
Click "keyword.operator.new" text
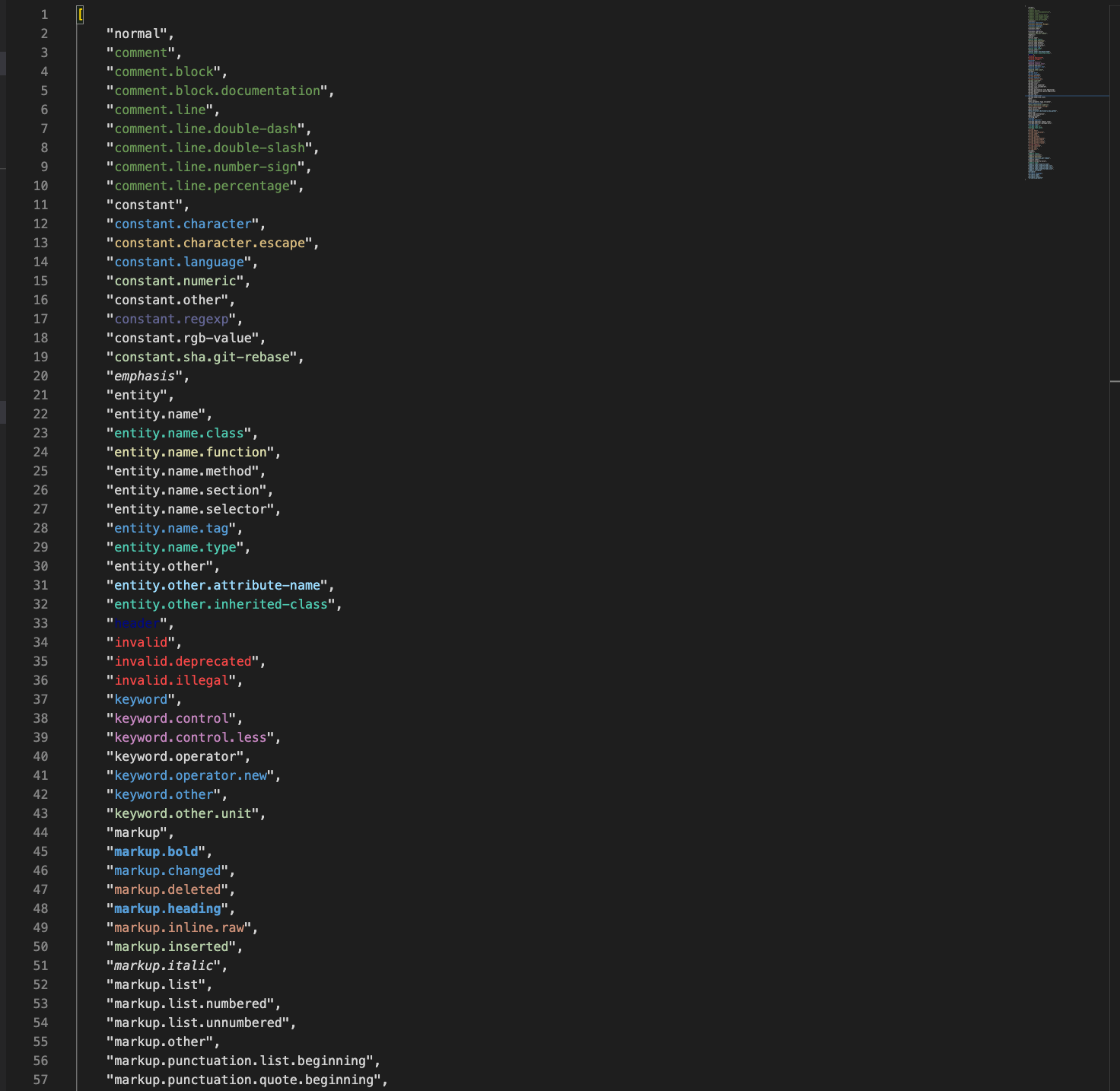click(x=190, y=775)
